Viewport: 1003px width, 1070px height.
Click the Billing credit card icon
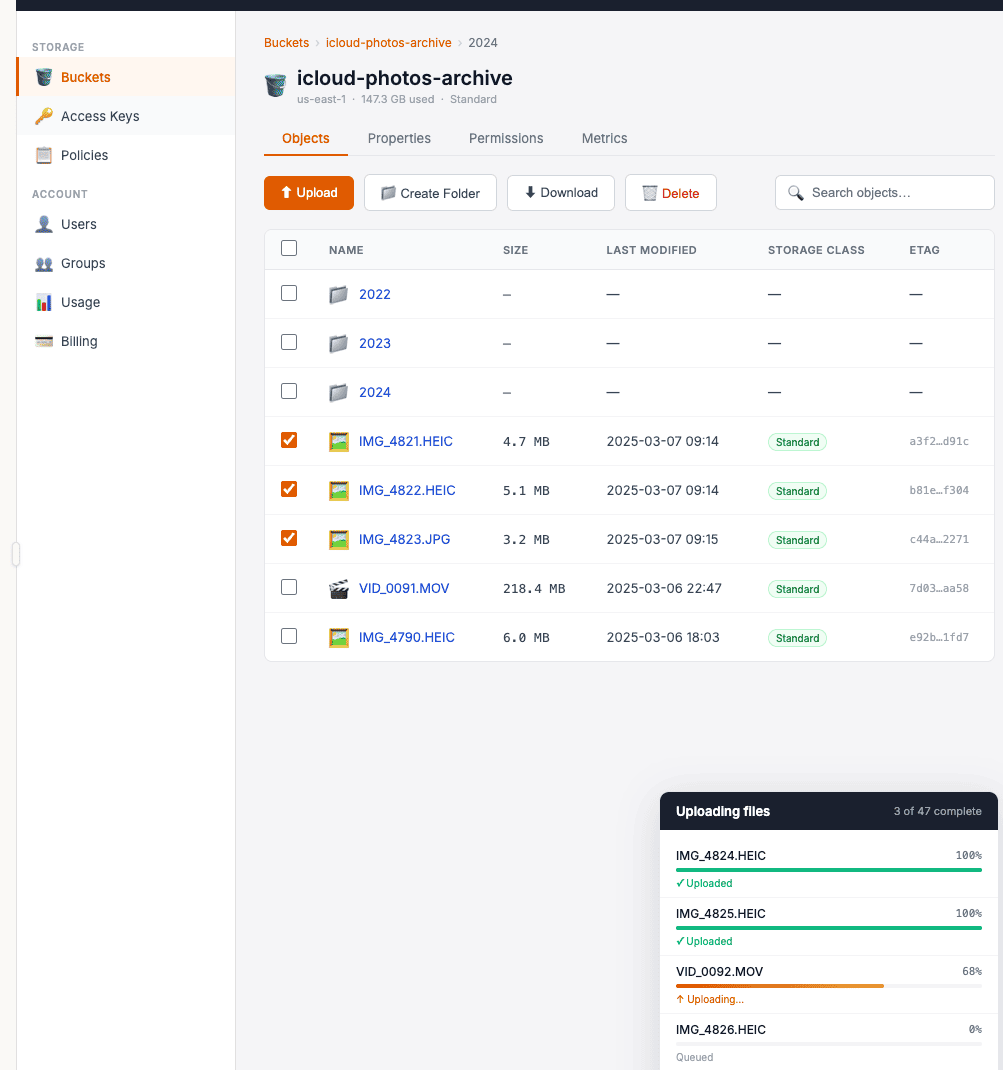44,341
